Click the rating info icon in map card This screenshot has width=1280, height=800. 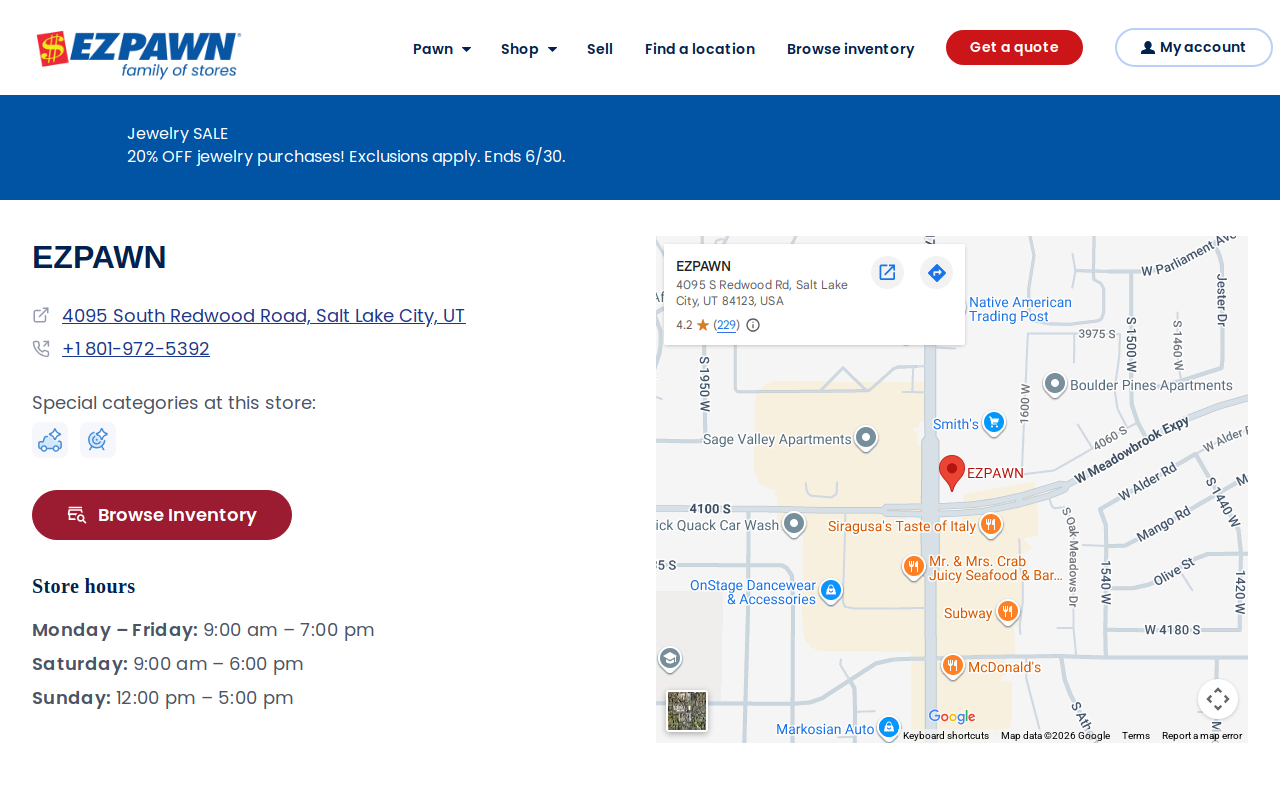[753, 325]
